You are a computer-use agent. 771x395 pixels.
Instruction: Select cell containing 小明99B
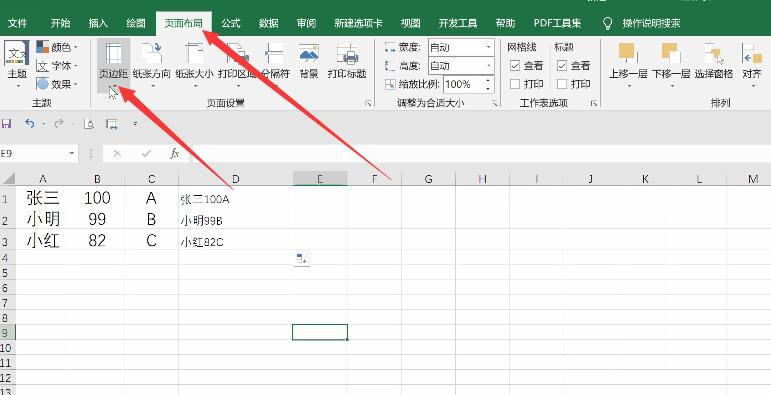point(236,220)
